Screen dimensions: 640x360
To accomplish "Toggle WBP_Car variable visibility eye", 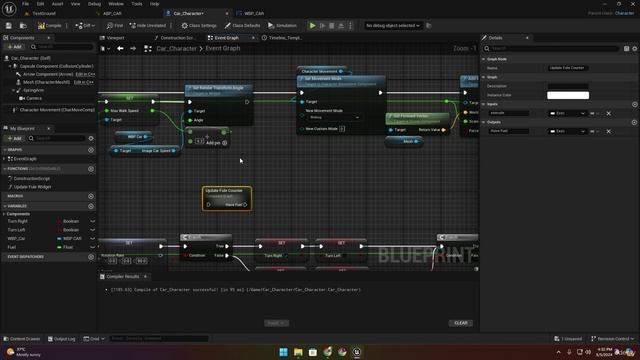I will [93, 238].
